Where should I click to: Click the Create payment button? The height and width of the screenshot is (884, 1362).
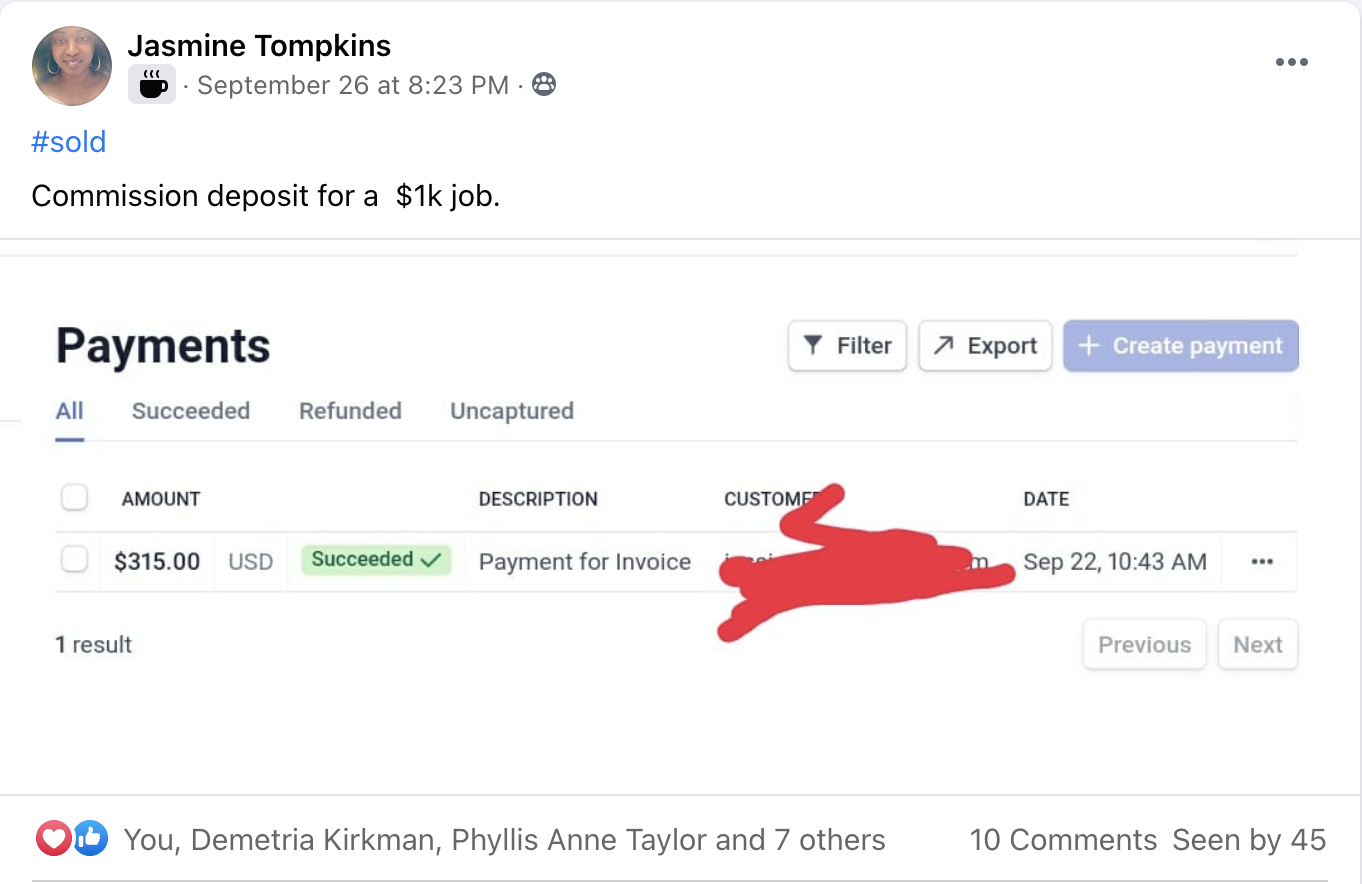[x=1181, y=346]
